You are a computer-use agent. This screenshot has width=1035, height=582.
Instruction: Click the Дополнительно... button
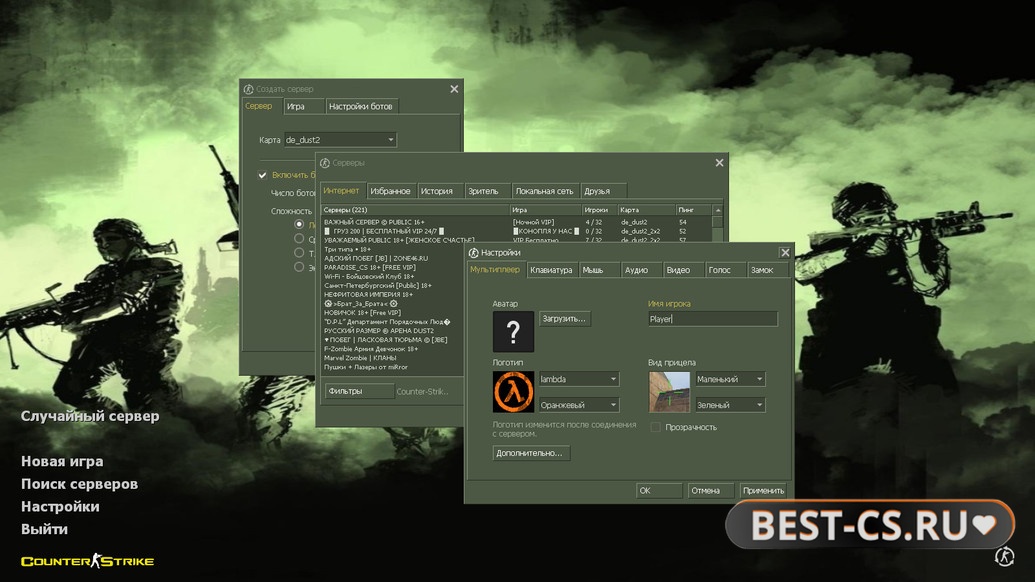pyautogui.click(x=531, y=453)
